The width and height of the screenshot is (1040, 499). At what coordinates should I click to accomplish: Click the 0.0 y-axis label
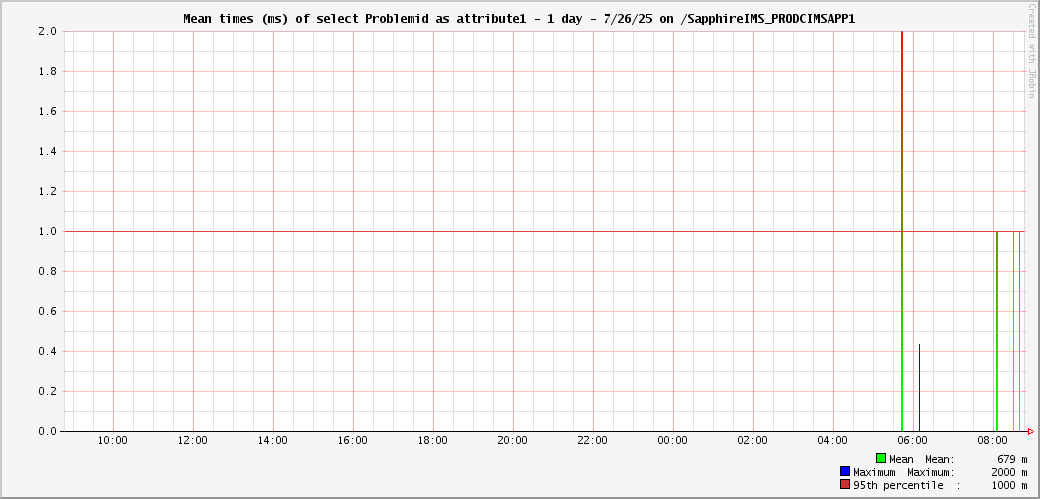(x=48, y=431)
